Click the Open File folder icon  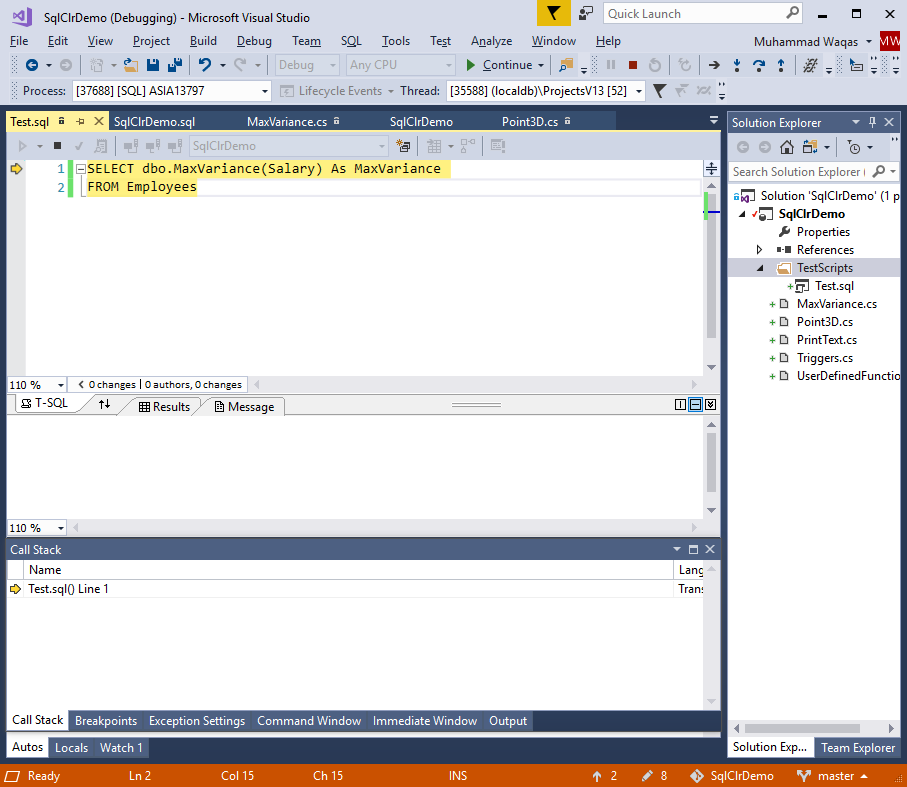(131, 65)
